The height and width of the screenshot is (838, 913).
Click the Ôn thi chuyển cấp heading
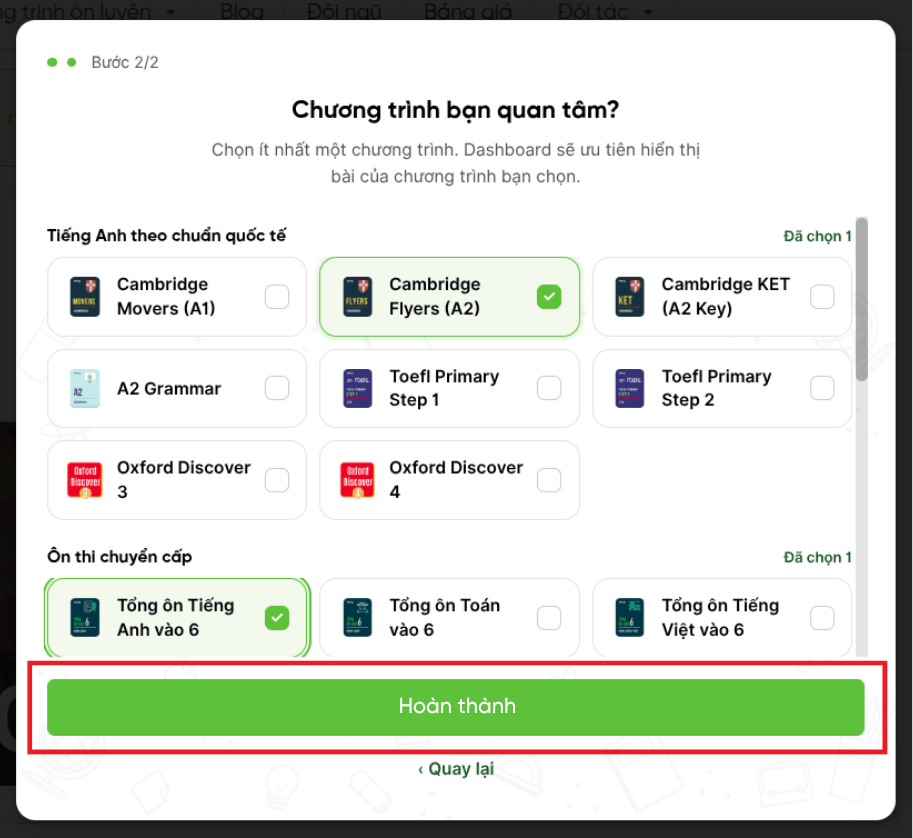119,557
